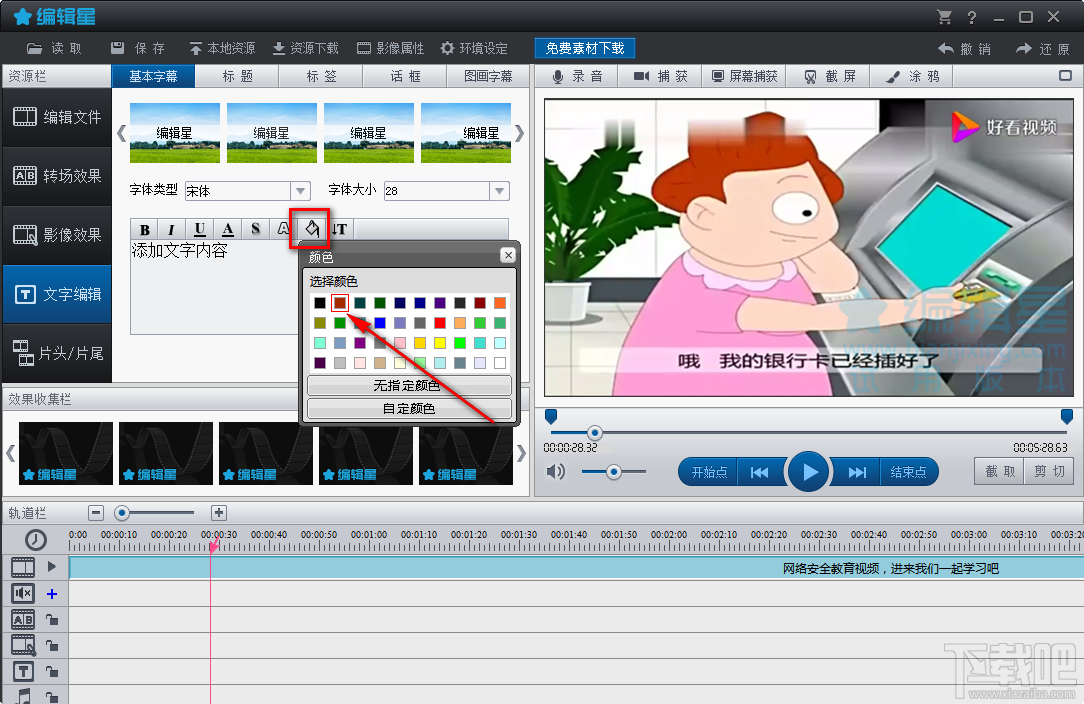Take a screenshot with 截屏

(829, 76)
